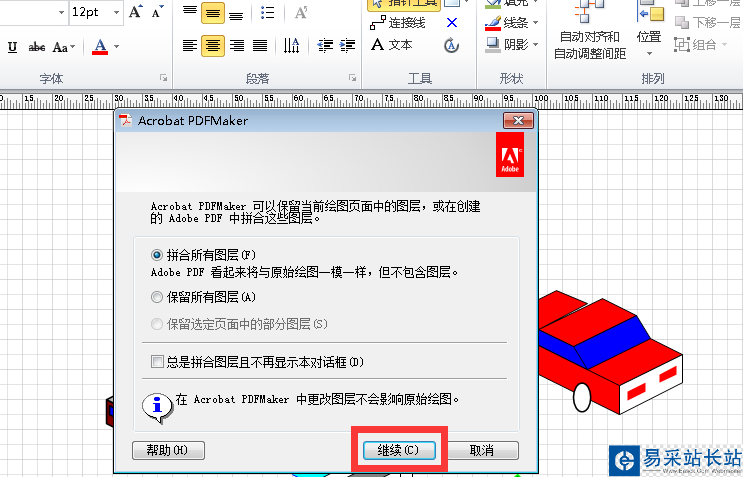The height and width of the screenshot is (477, 743).
Task: Select the 文本 text tool
Action: click(x=392, y=45)
